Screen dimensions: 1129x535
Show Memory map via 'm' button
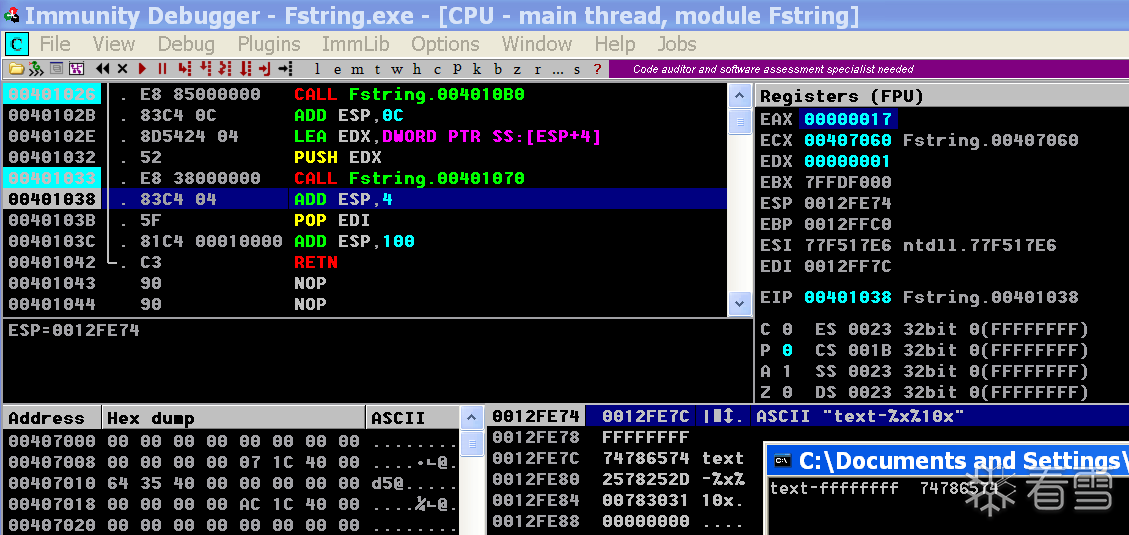357,69
